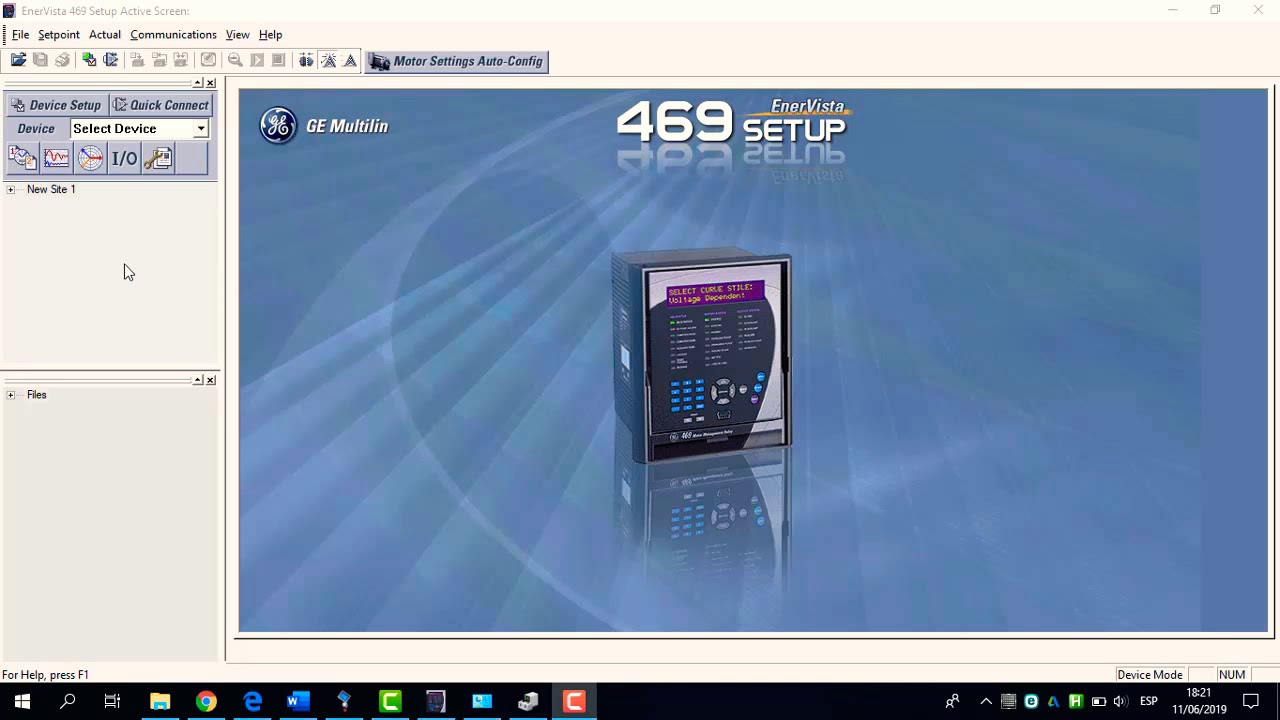
Task: Click the pencil edit toolbar icon
Action: pos(208,61)
